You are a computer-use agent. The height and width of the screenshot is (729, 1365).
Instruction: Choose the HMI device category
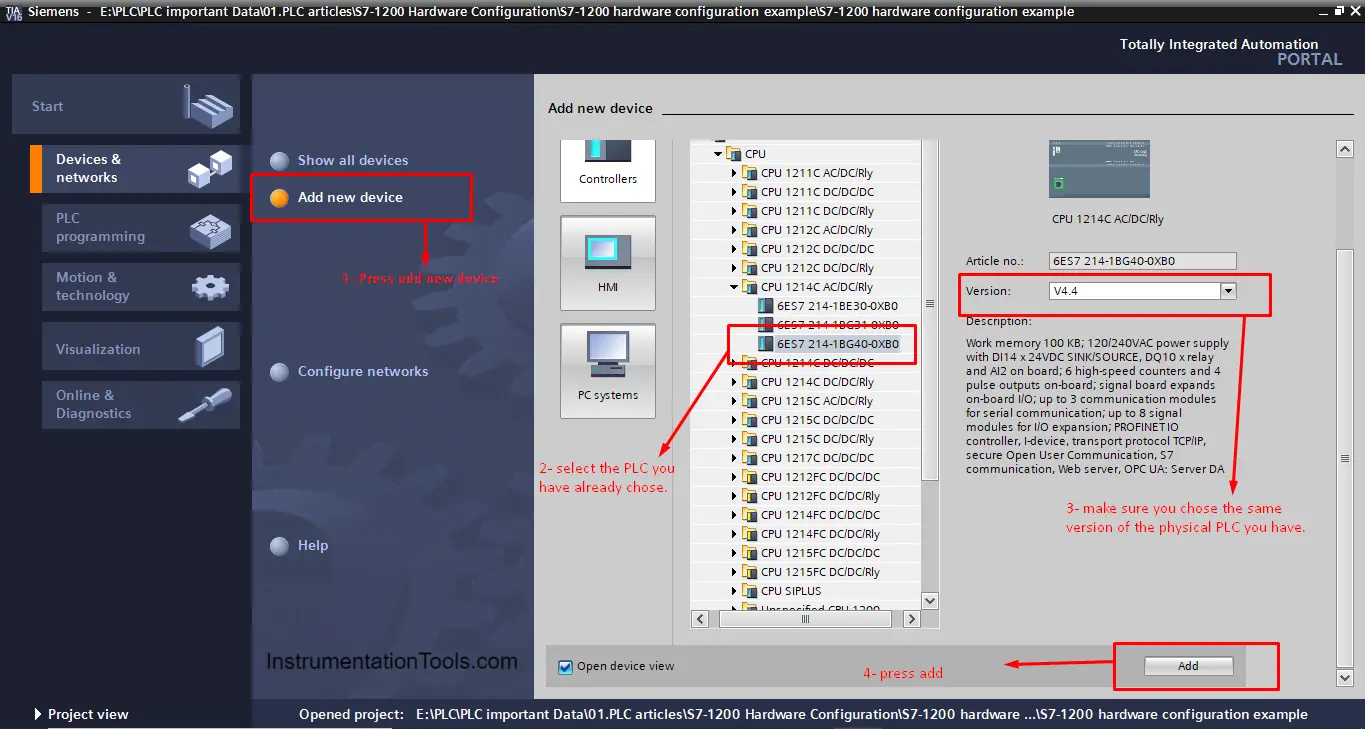point(608,261)
